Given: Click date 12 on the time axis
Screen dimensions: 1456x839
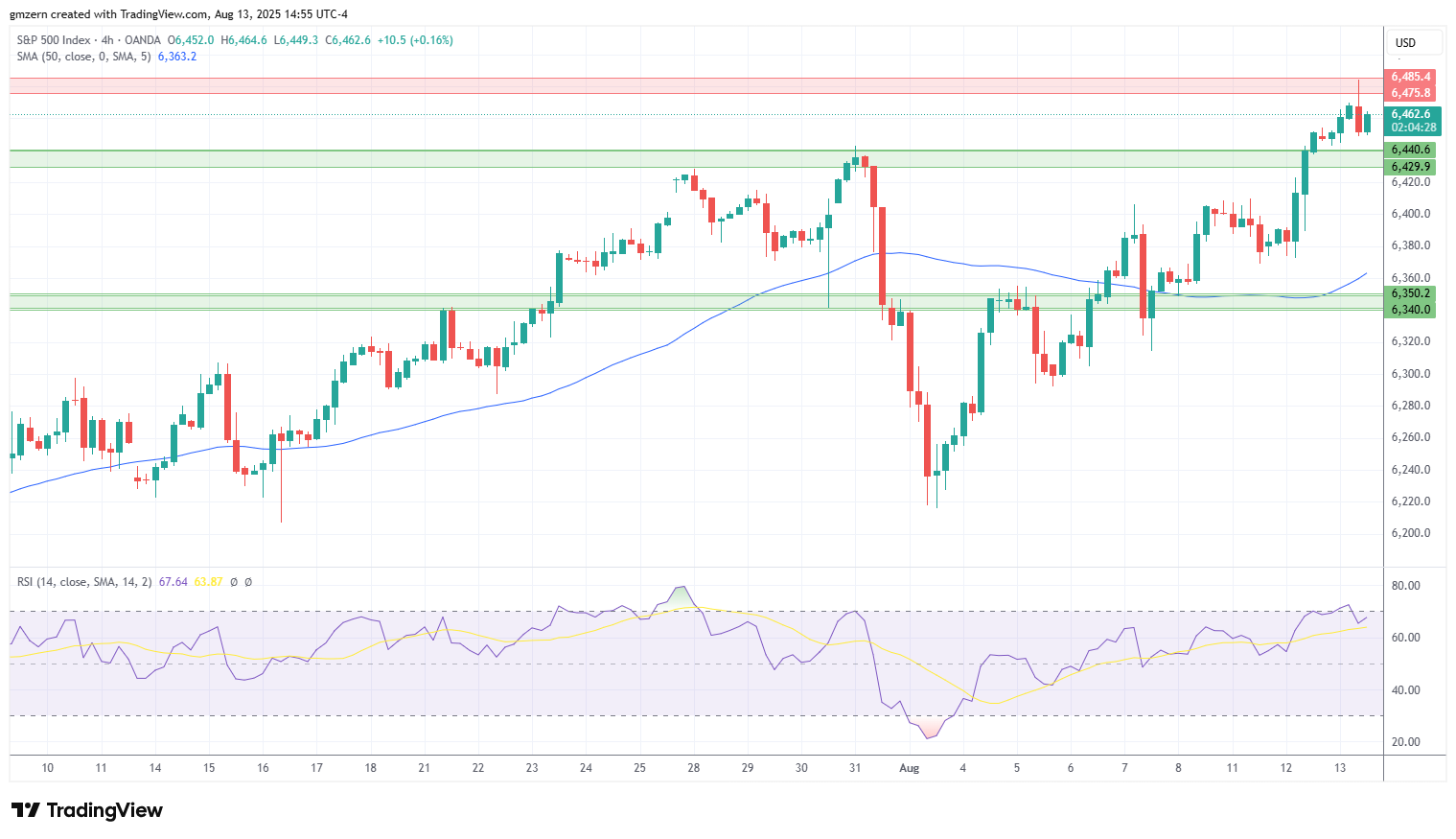Looking at the screenshot, I should (1286, 768).
